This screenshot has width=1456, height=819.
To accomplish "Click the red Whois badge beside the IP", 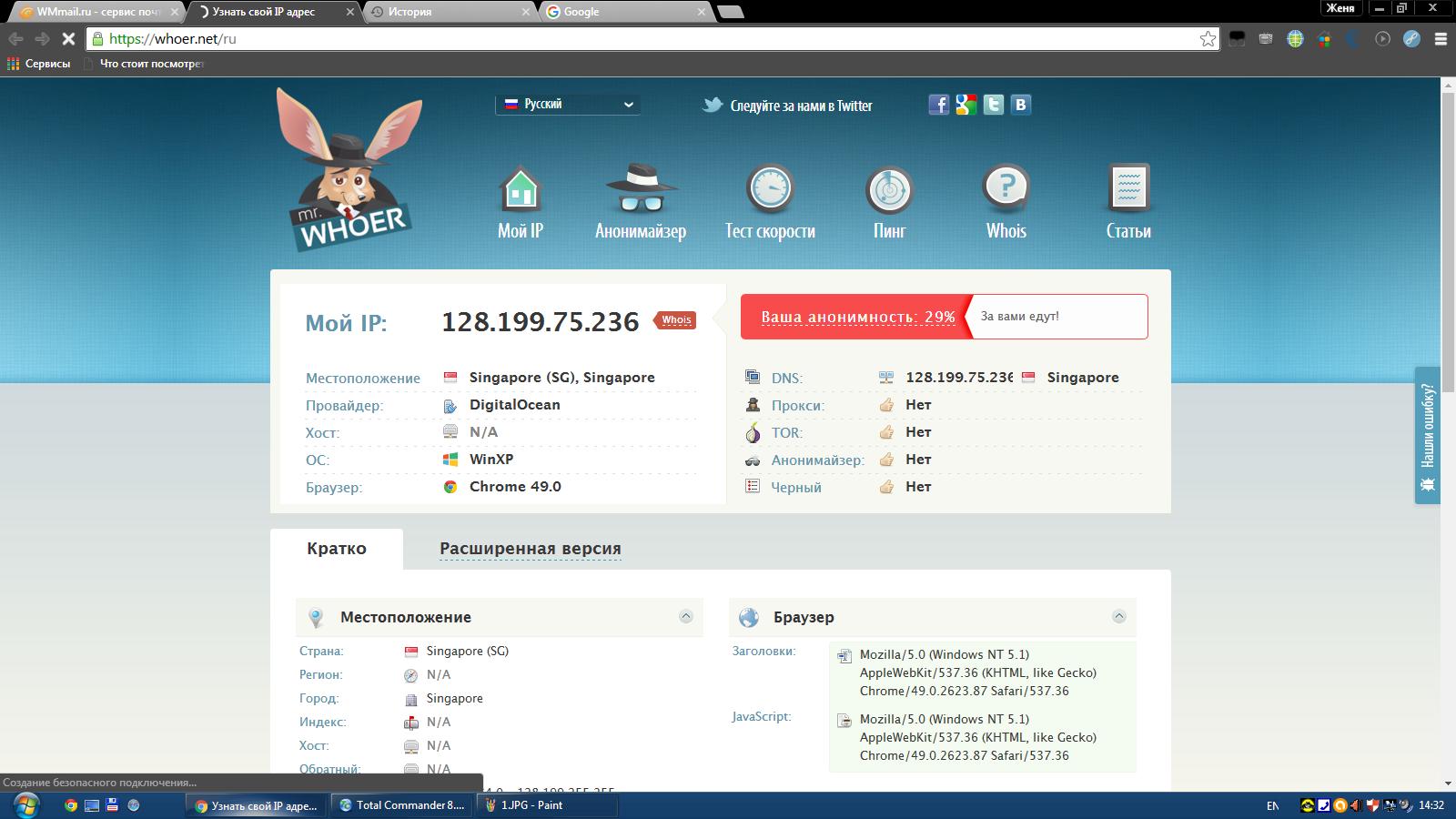I will click(675, 319).
